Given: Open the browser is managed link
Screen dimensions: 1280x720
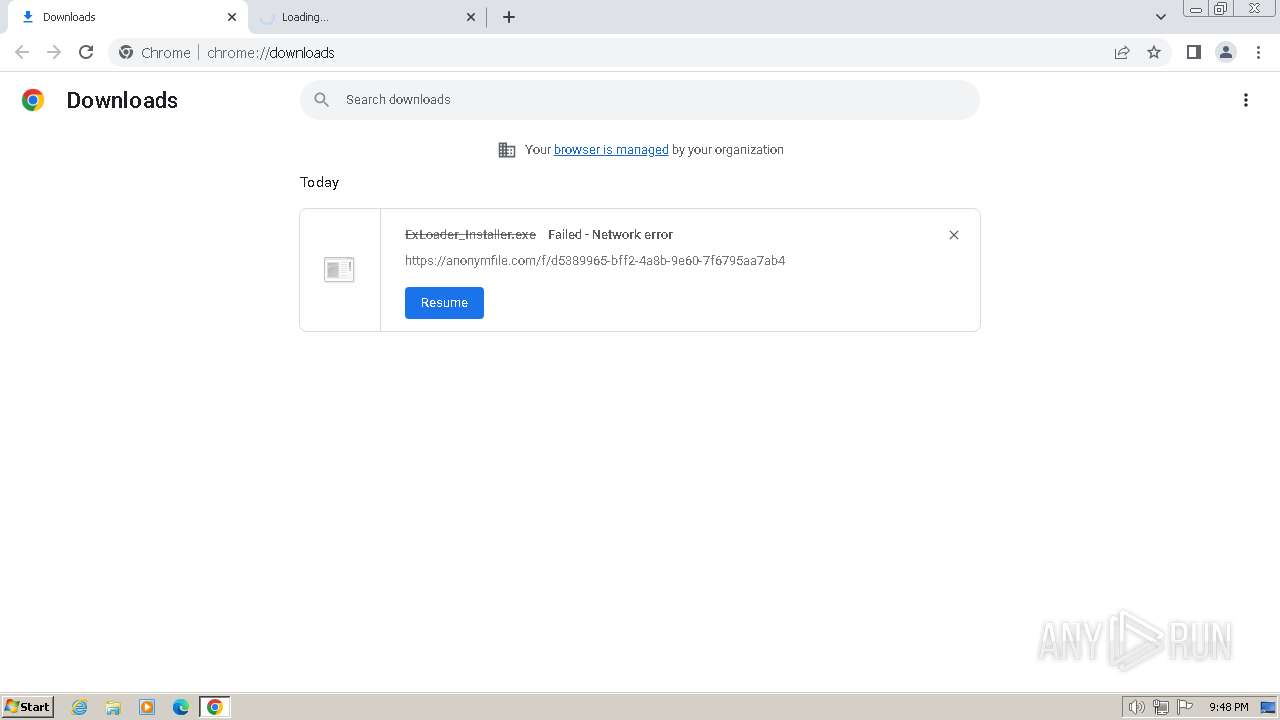Looking at the screenshot, I should click(x=611, y=150).
